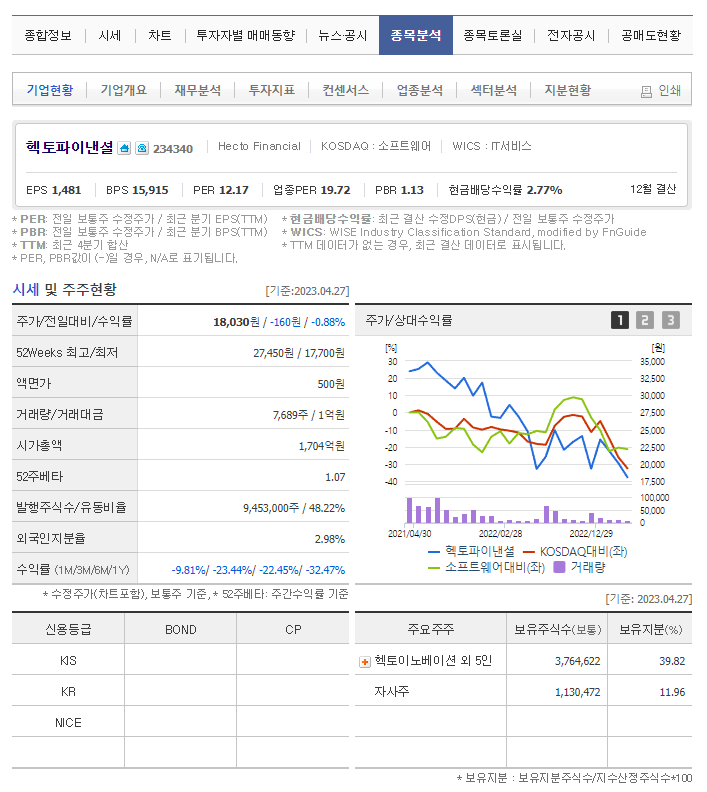Select the 투자지표 sub-tab
The width and height of the screenshot is (707, 792).
click(x=272, y=90)
